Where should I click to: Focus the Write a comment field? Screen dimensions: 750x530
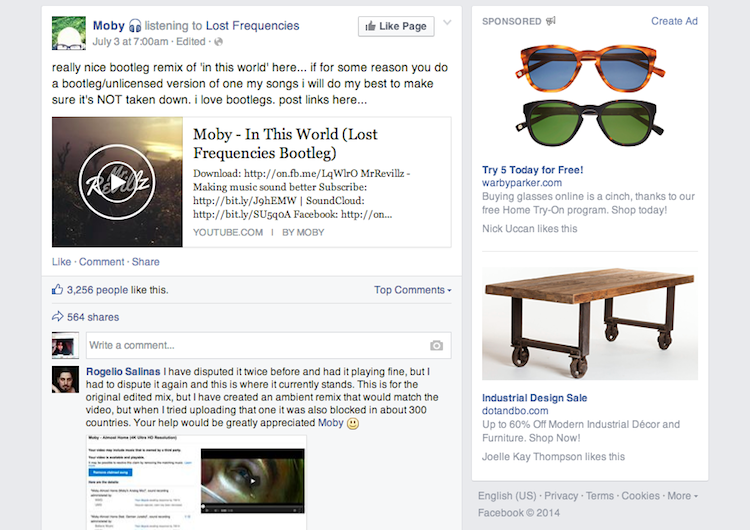click(x=268, y=345)
